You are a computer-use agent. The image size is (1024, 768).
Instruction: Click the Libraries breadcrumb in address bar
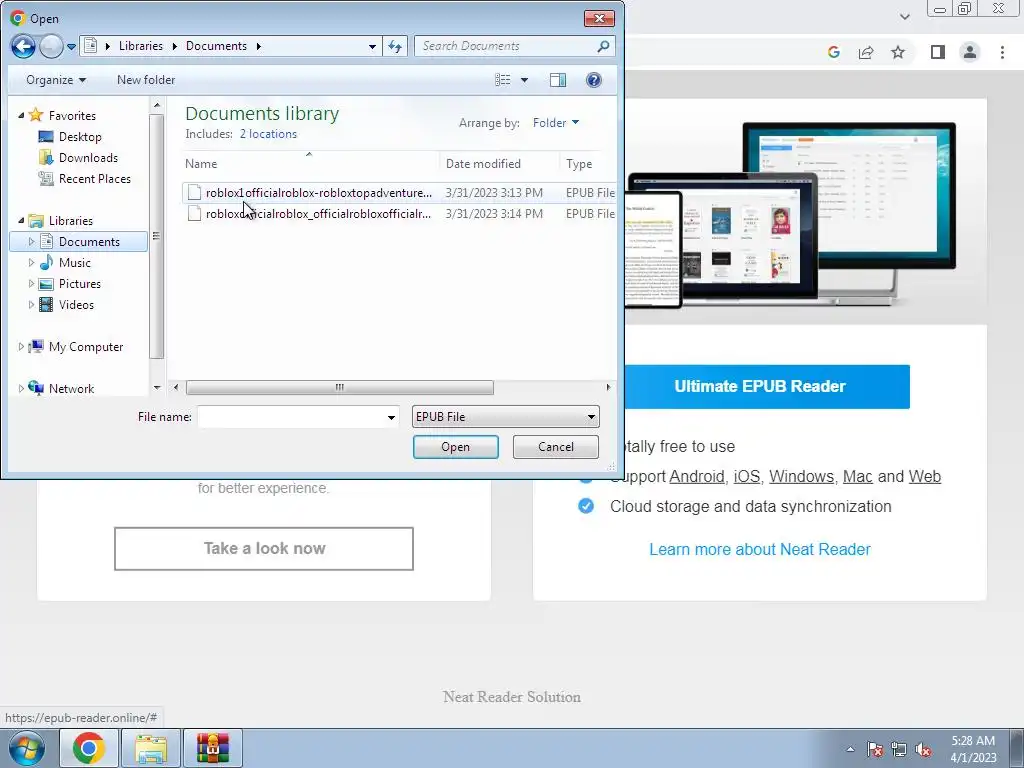(140, 46)
